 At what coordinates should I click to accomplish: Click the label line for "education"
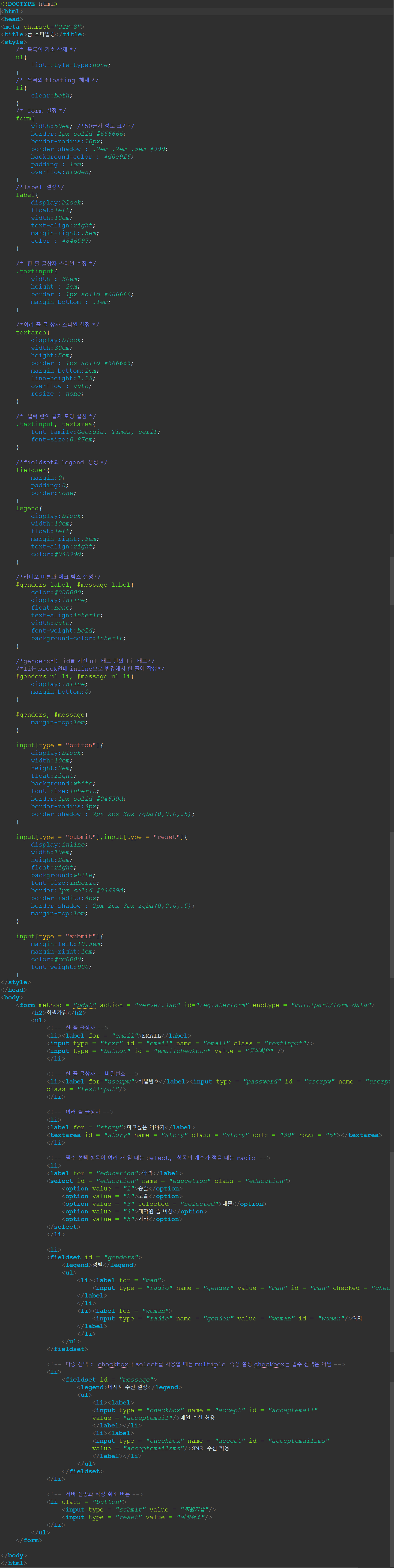[115, 1173]
